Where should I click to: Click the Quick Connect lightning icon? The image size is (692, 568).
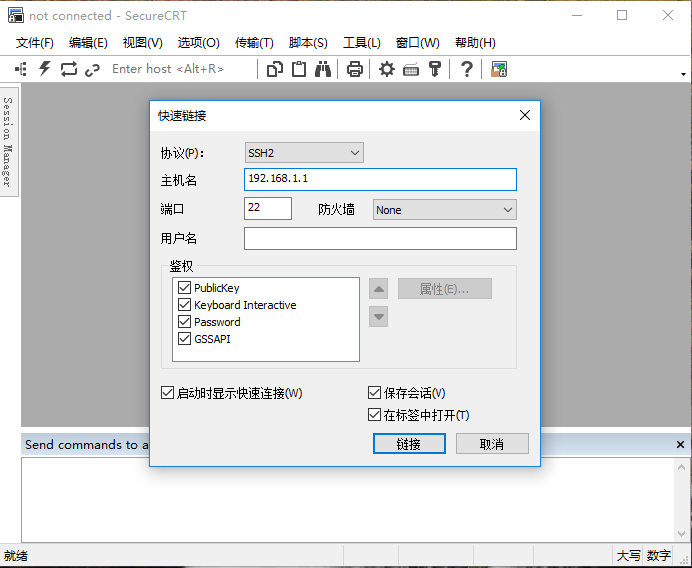click(x=45, y=69)
